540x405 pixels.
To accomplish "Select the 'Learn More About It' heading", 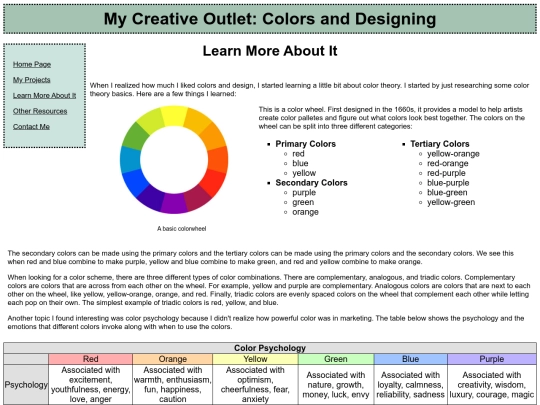I will click(270, 51).
